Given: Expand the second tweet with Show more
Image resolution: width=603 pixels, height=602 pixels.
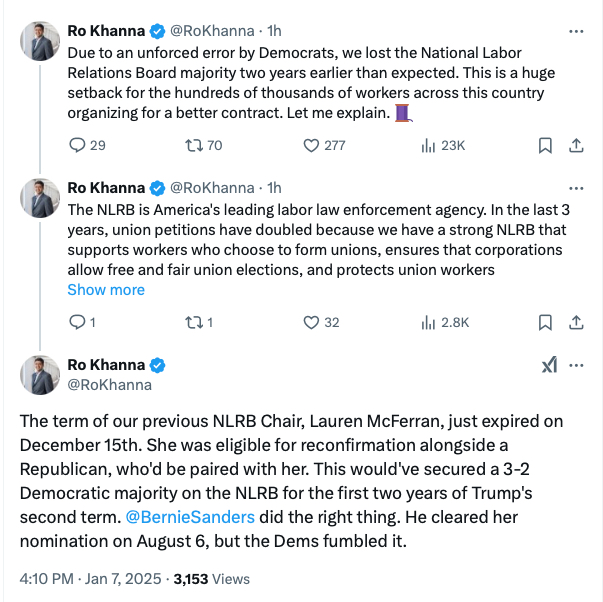Looking at the screenshot, I should pos(106,290).
